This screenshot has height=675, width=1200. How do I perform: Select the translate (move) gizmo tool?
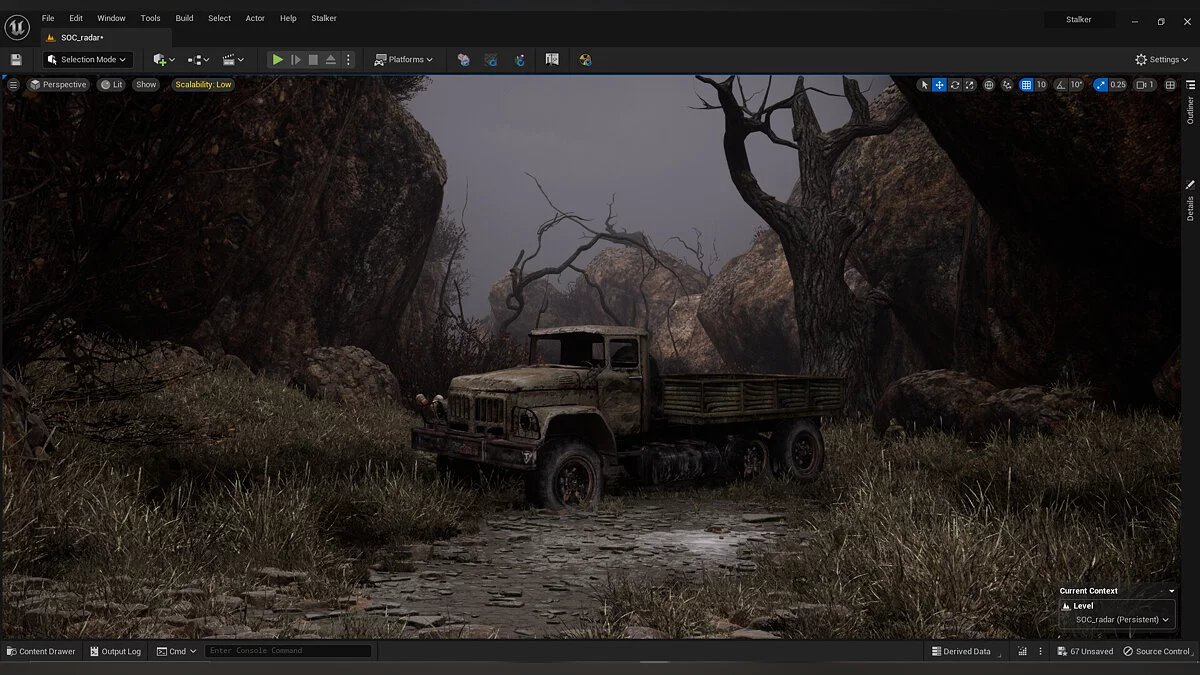pyautogui.click(x=939, y=85)
